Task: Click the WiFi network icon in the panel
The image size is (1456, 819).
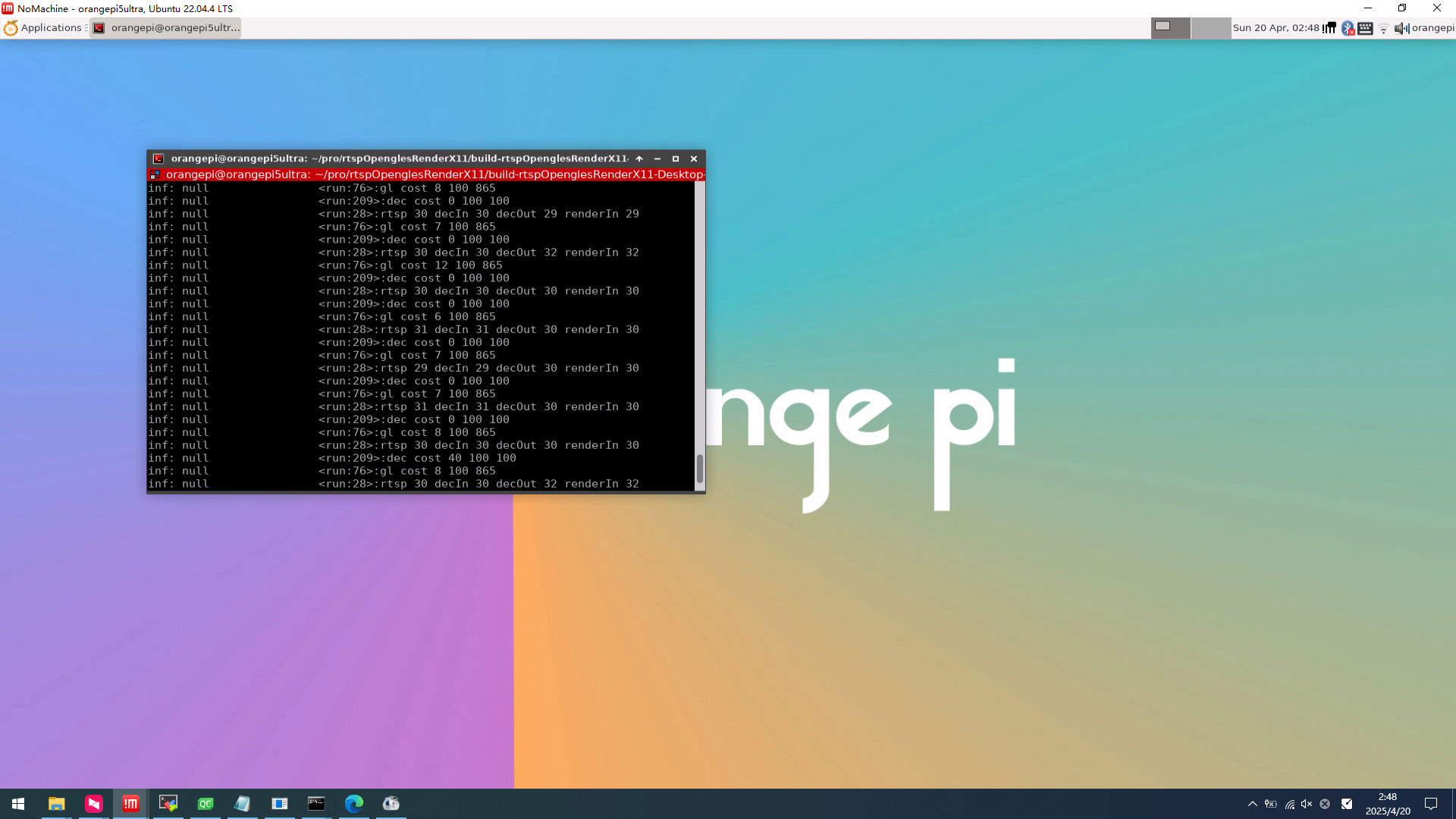Action: [x=1383, y=28]
